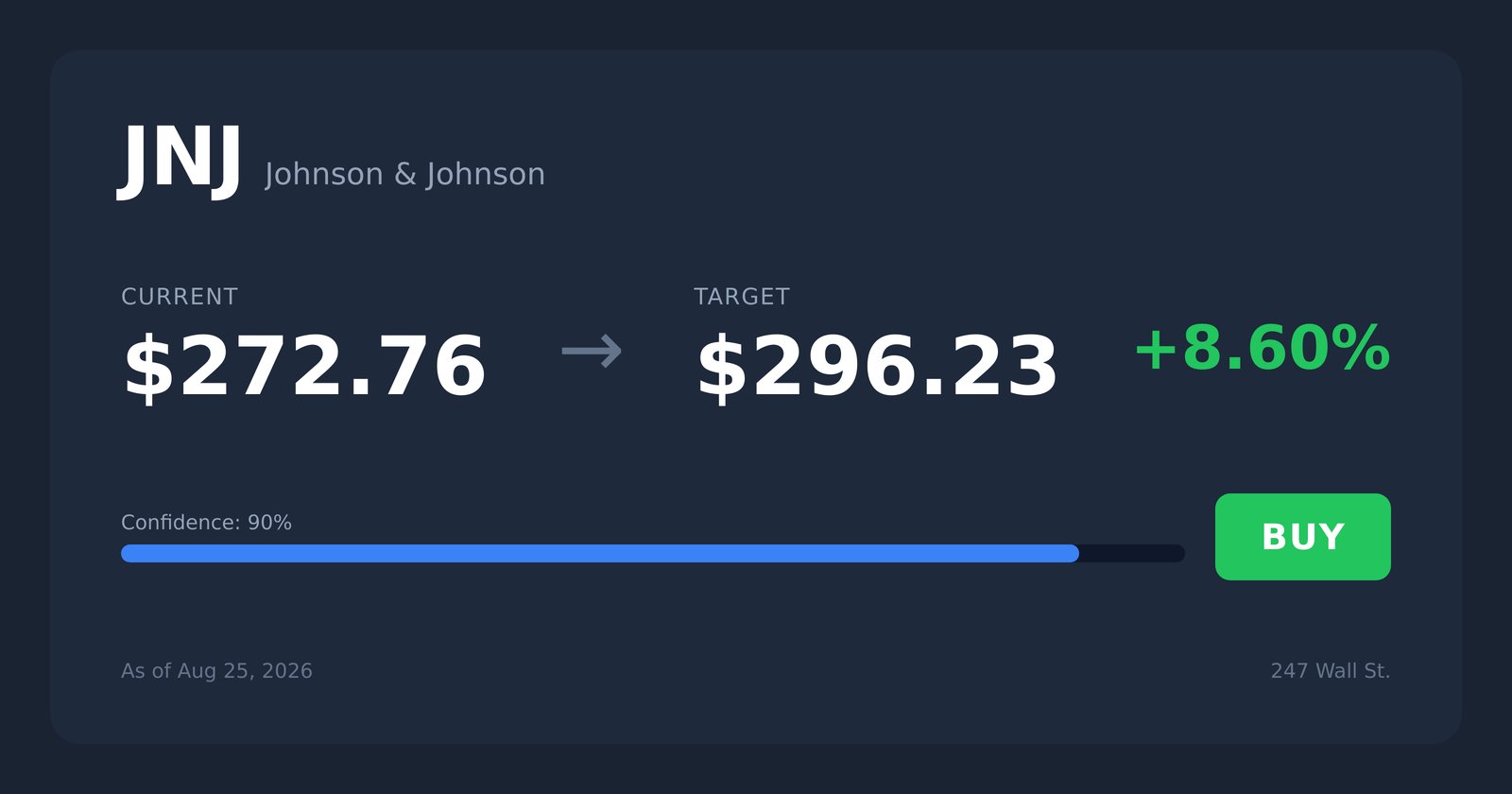Open the 247 Wall St. source credit
This screenshot has width=1512, height=794.
[1331, 671]
